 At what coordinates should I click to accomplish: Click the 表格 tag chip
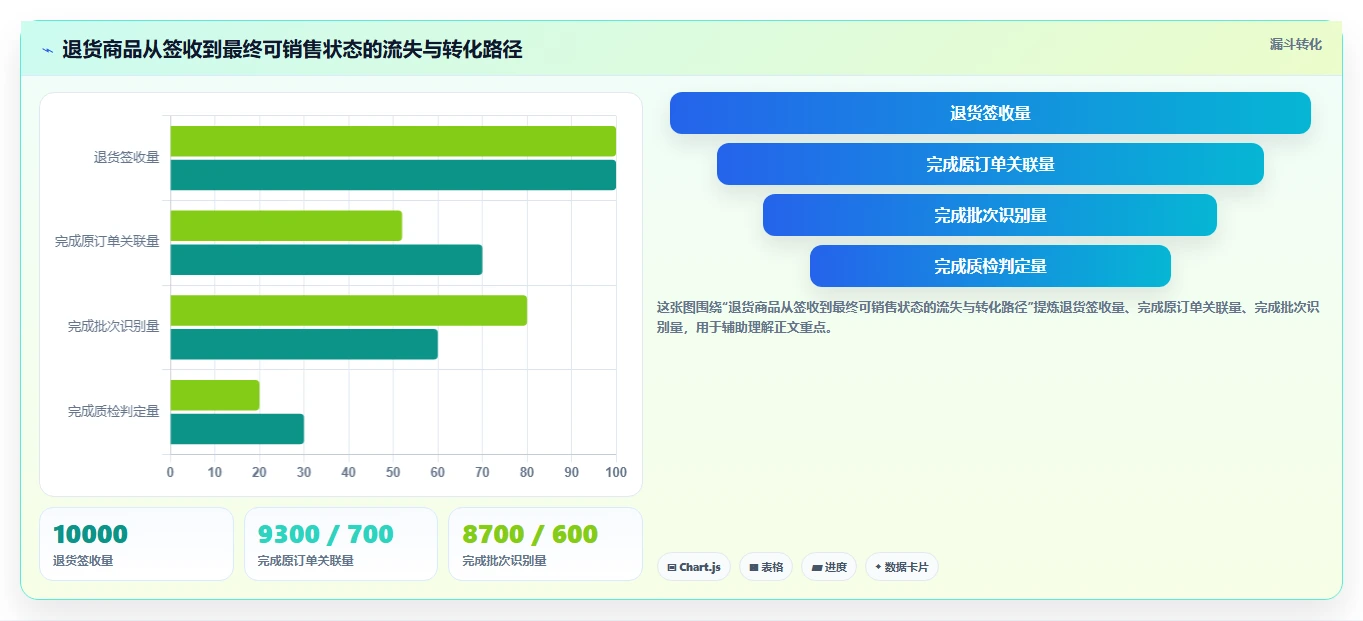766,567
